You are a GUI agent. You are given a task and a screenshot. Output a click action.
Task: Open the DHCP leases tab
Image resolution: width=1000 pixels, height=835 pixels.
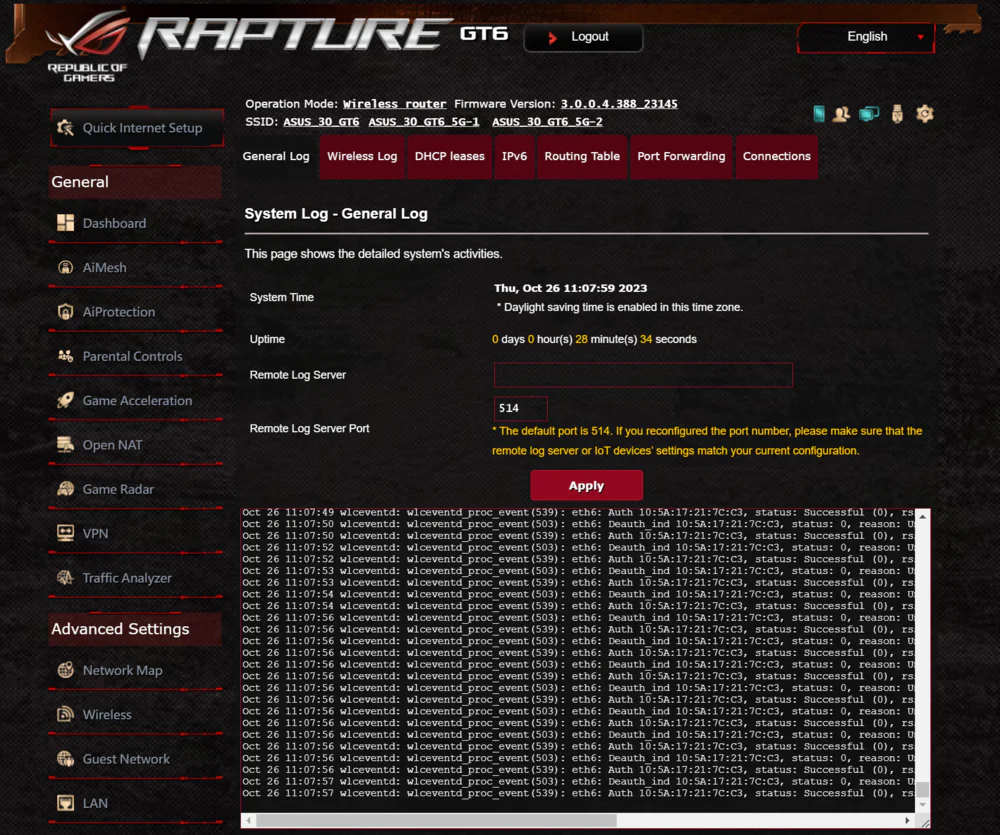pyautogui.click(x=450, y=156)
